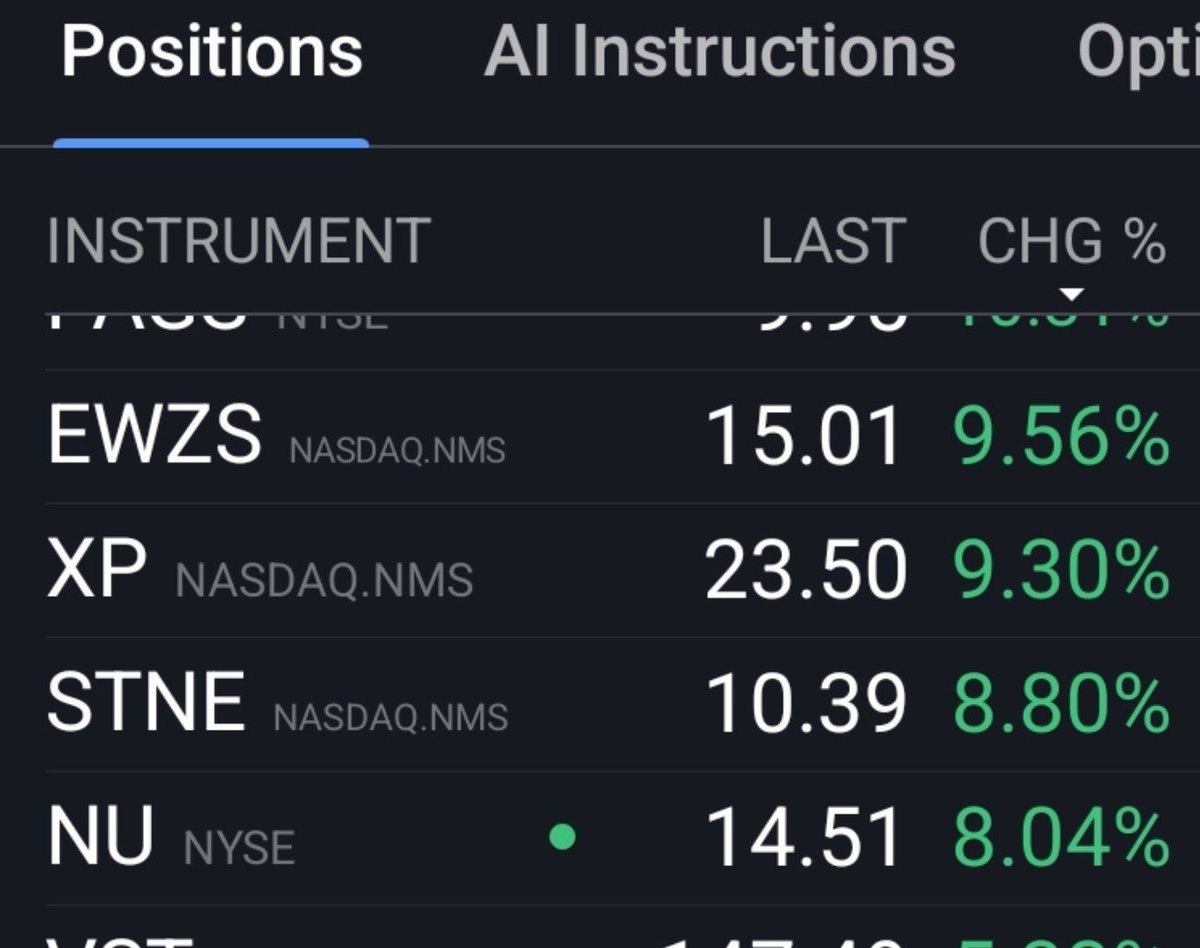Open the Positions tab
Viewport: 1200px width, 948px height.
pos(211,51)
